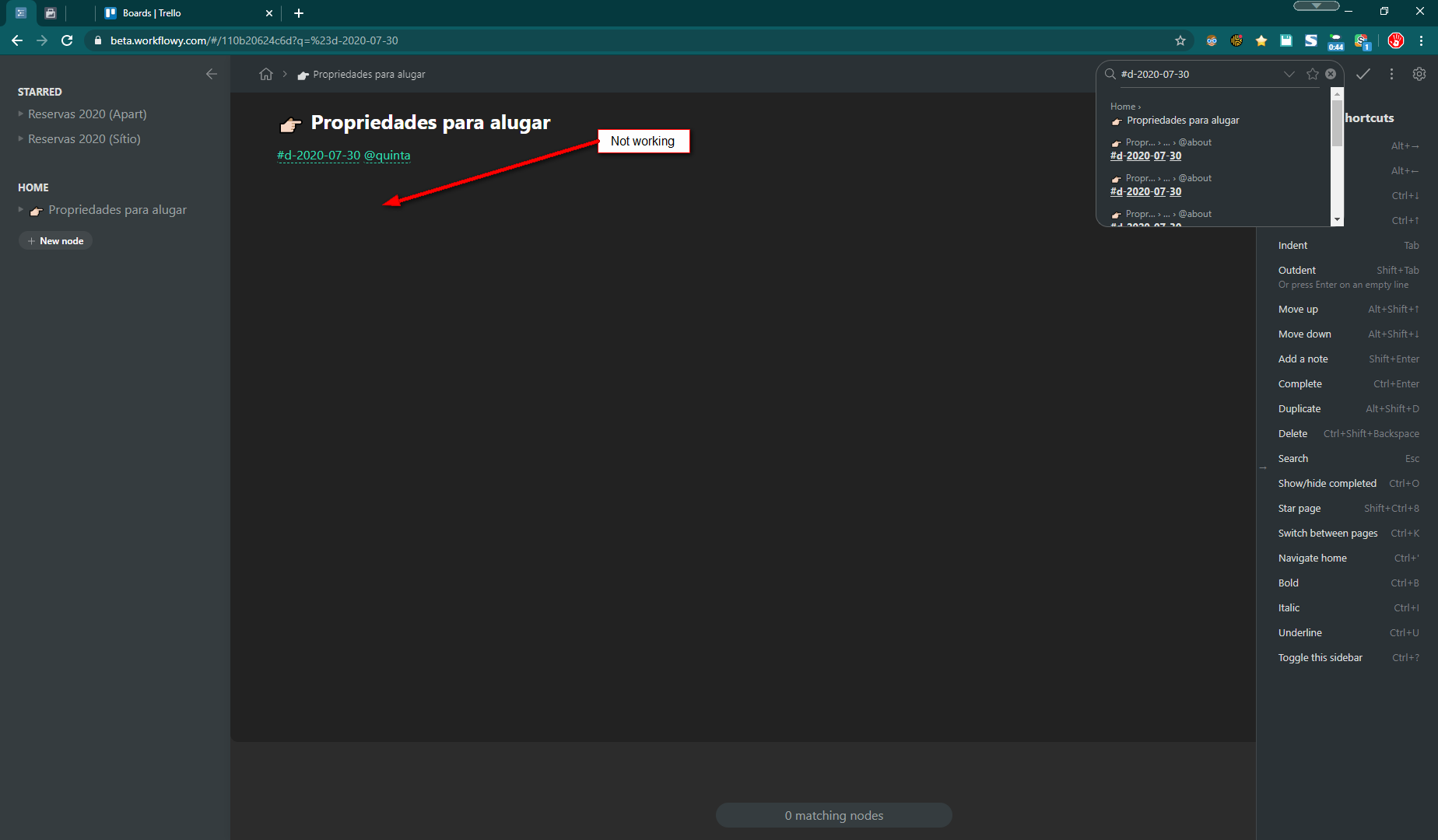Open the yellow star extension
1438x840 pixels.
[x=1261, y=40]
